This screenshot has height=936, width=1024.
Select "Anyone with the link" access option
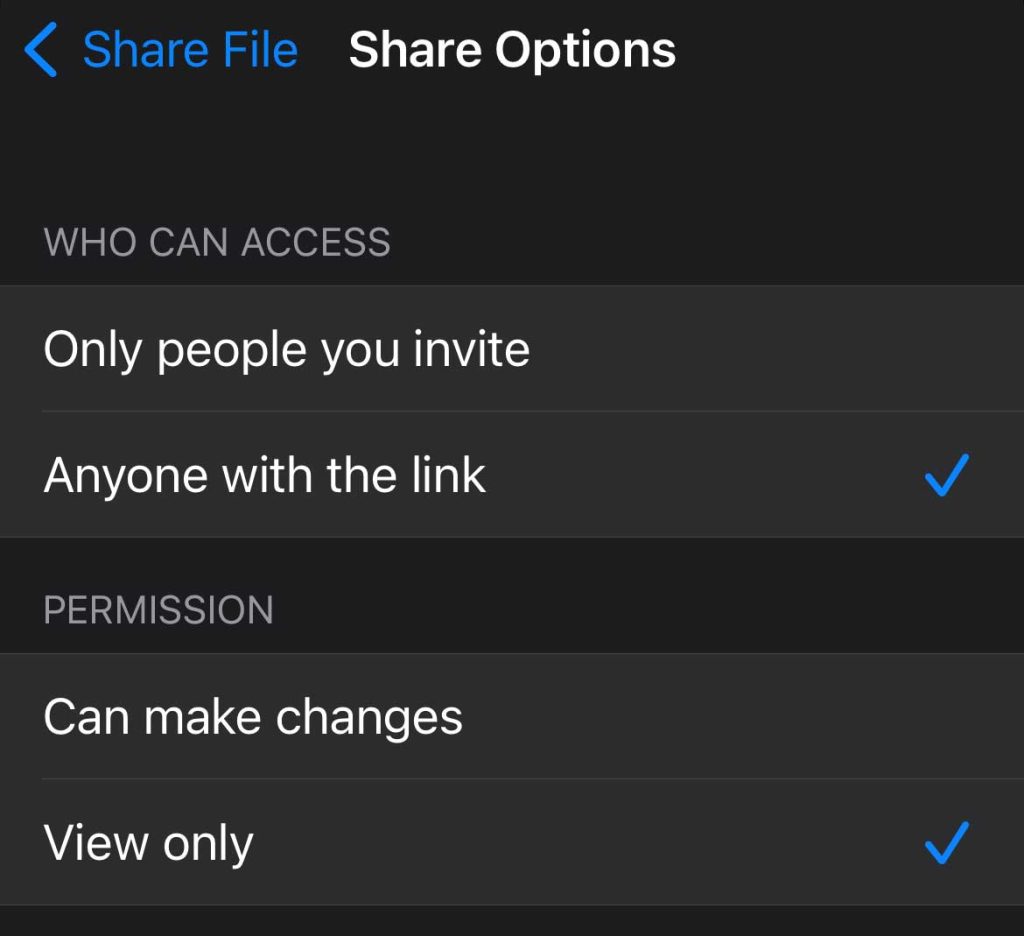click(x=265, y=475)
